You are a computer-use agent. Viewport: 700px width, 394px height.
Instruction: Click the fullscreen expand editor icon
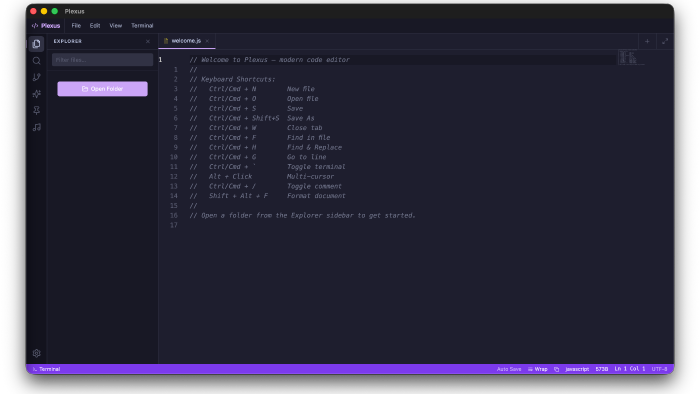click(665, 41)
